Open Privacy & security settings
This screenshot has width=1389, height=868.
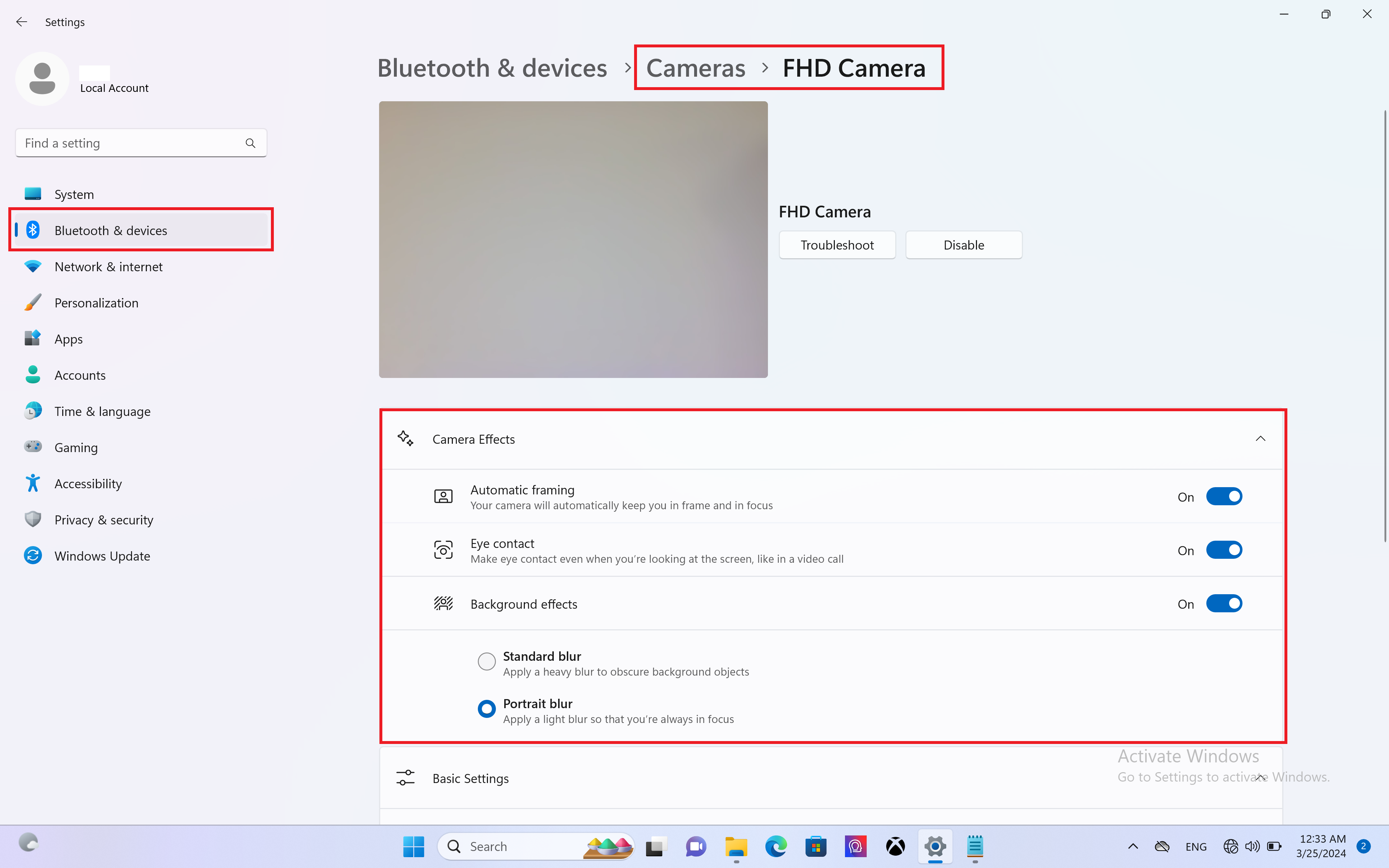pos(103,520)
